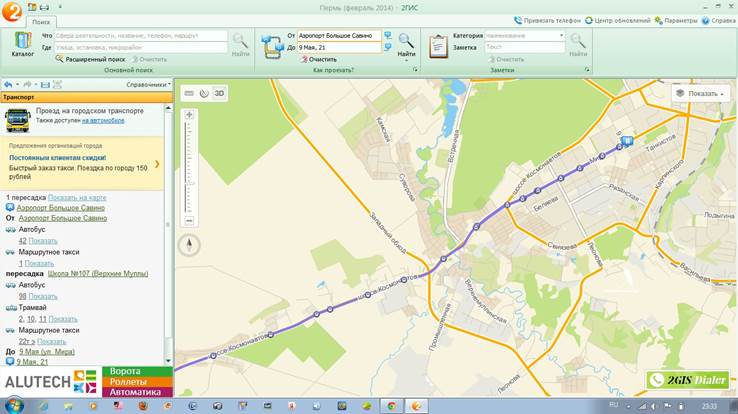Click Постоянным клиентам скидки! ad heading
The width and height of the screenshot is (738, 414).
[x=57, y=158]
